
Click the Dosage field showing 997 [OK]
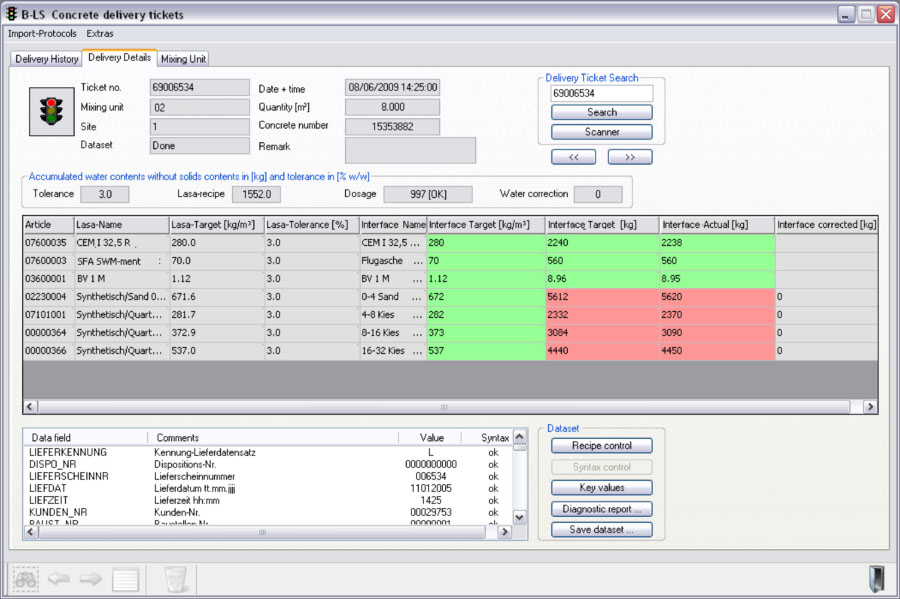[x=428, y=195]
